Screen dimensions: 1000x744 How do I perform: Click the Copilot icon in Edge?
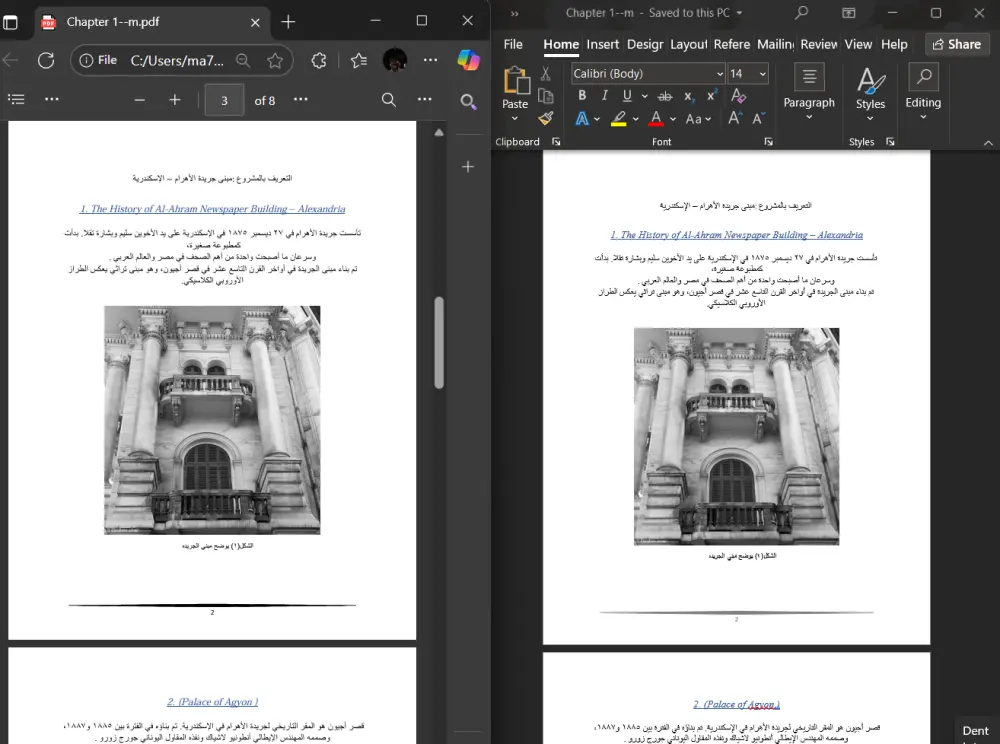(x=468, y=60)
